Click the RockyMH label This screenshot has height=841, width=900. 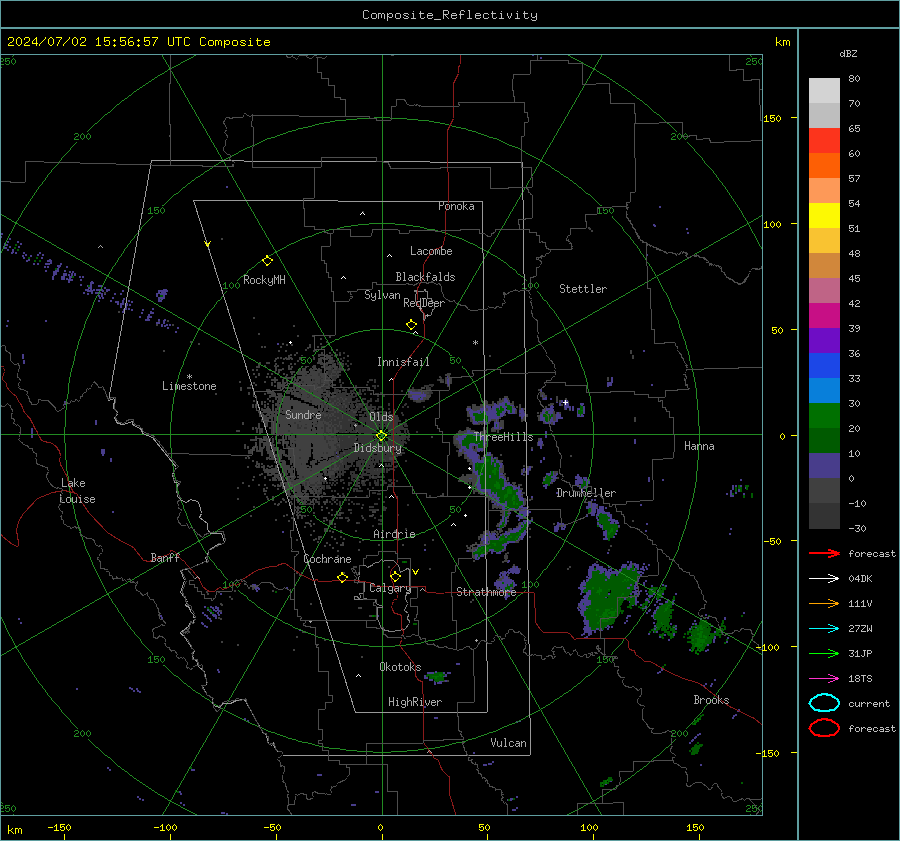[264, 280]
